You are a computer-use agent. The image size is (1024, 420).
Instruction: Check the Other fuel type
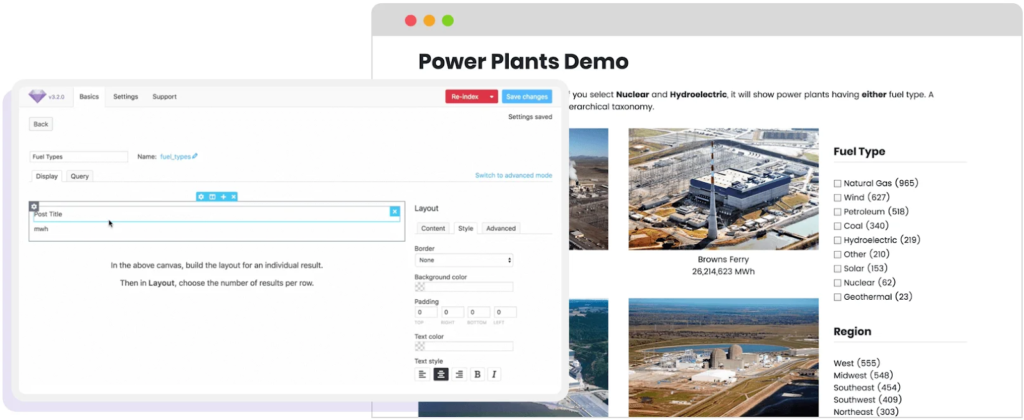(x=837, y=254)
